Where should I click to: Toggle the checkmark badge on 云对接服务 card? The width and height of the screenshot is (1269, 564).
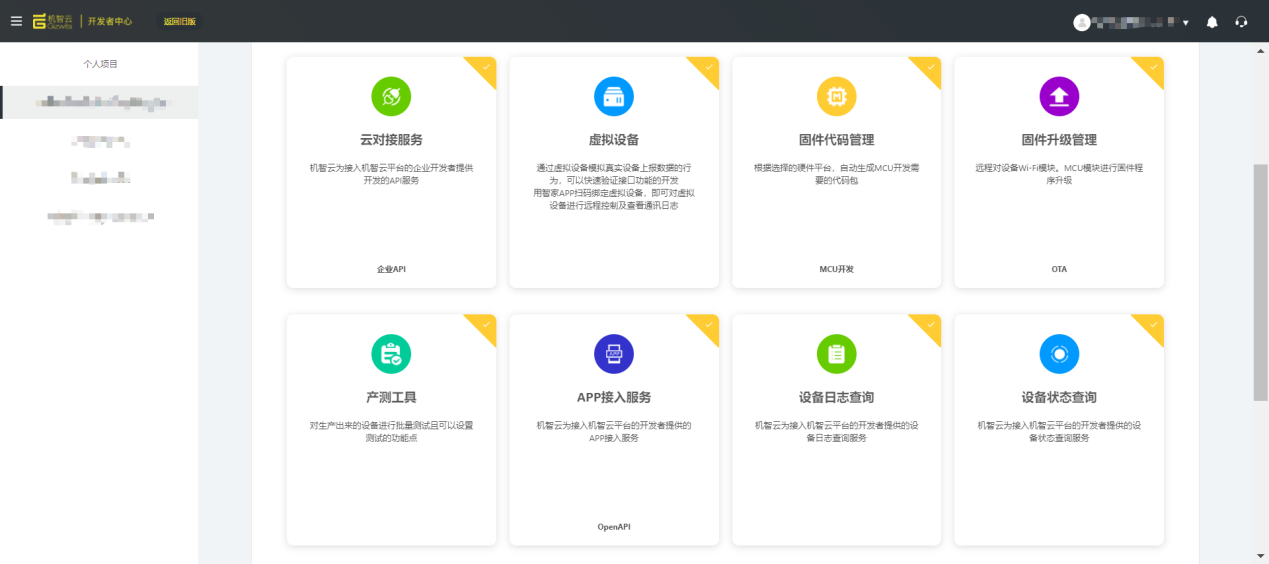tap(485, 68)
